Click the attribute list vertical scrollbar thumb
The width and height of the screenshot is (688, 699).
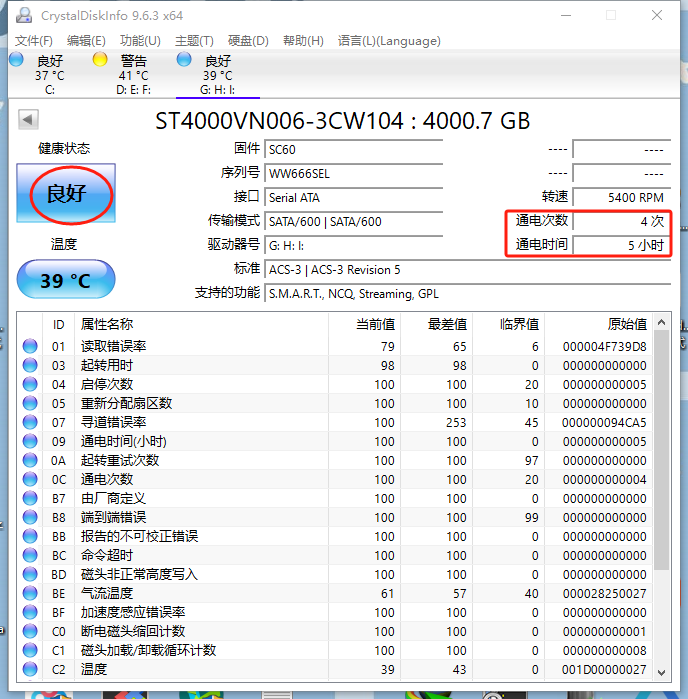click(x=662, y=450)
